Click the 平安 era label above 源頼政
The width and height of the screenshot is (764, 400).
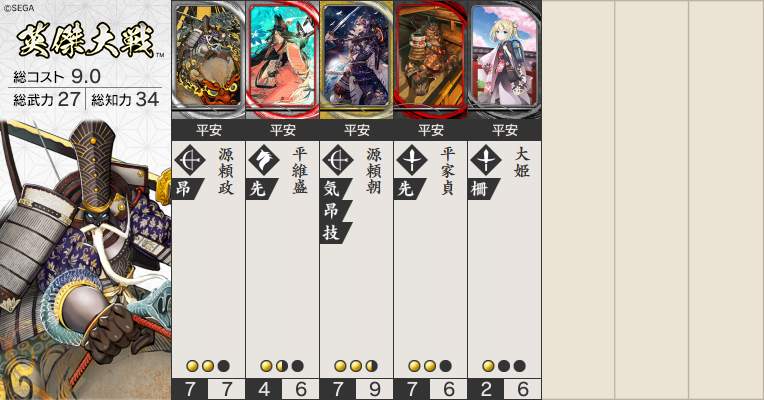[x=209, y=130]
